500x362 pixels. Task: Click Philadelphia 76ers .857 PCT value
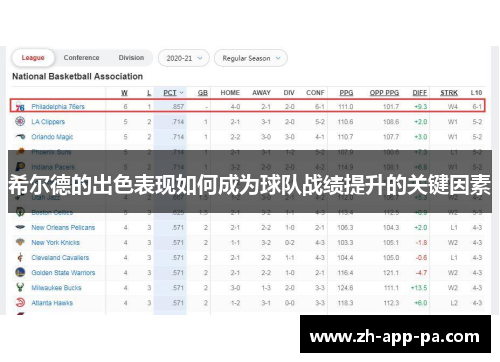(x=178, y=107)
